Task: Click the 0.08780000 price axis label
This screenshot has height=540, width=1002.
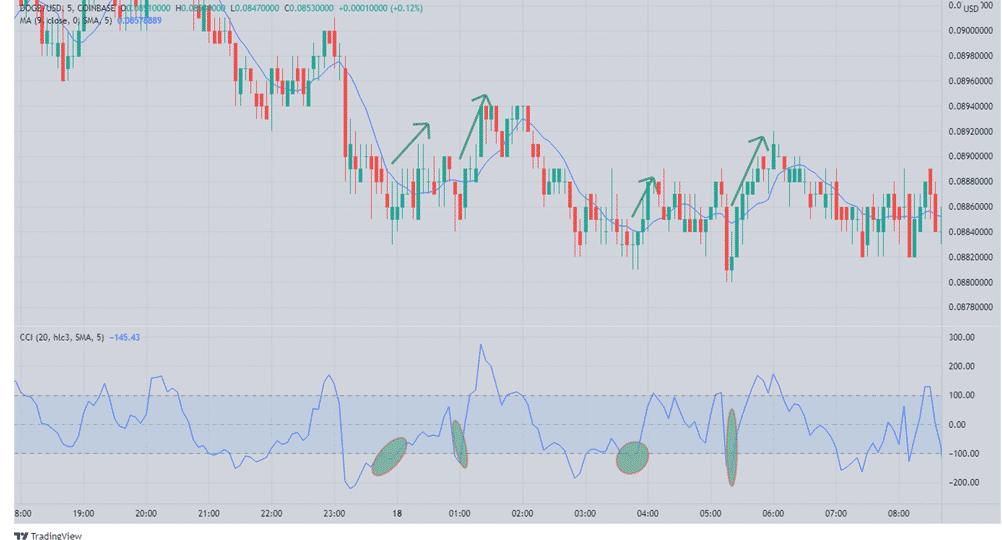Action: point(970,307)
